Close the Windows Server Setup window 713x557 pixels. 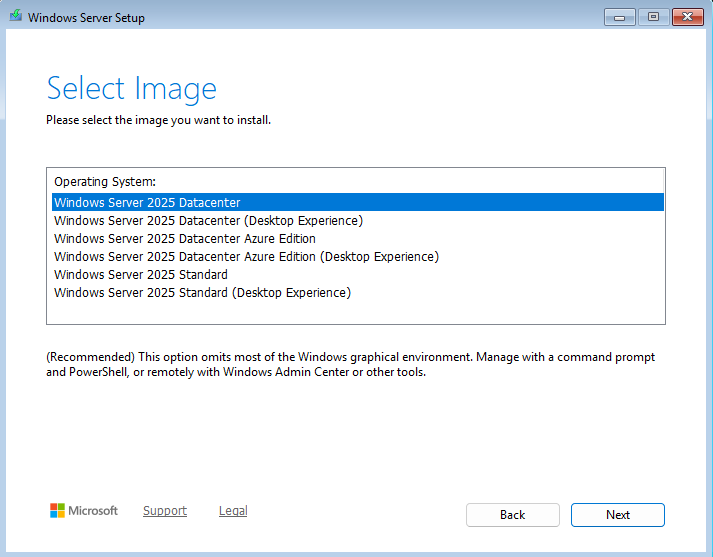pos(688,17)
